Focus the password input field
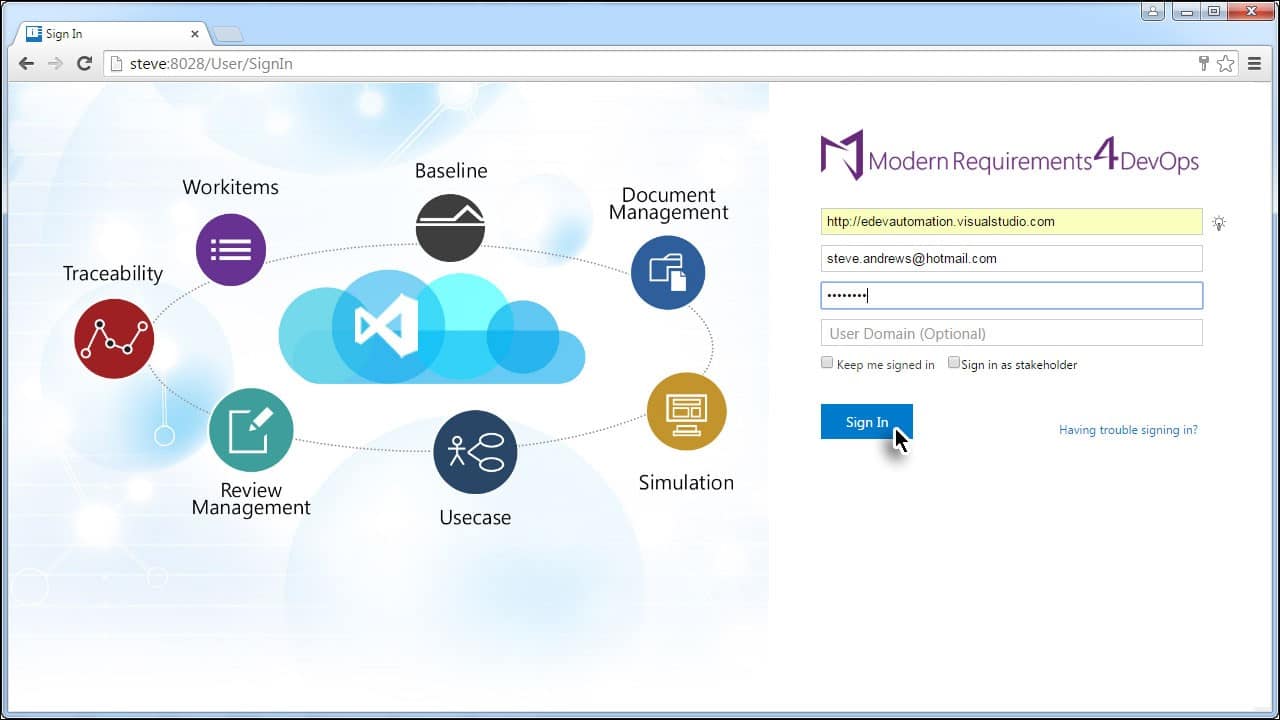This screenshot has height=720, width=1280. (1011, 295)
